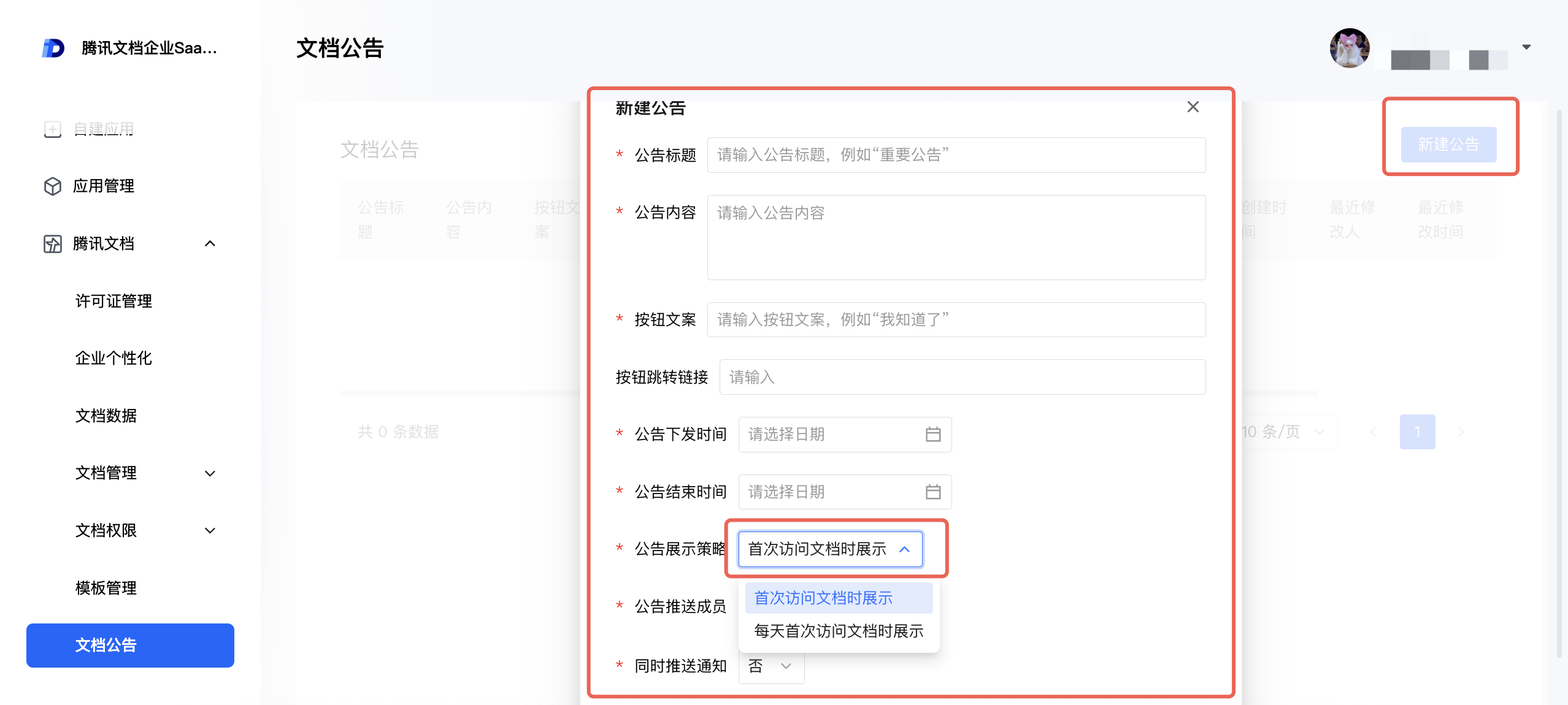Viewport: 1568px width, 705px height.
Task: Go to 文档公告 sidebar item
Action: point(130,645)
